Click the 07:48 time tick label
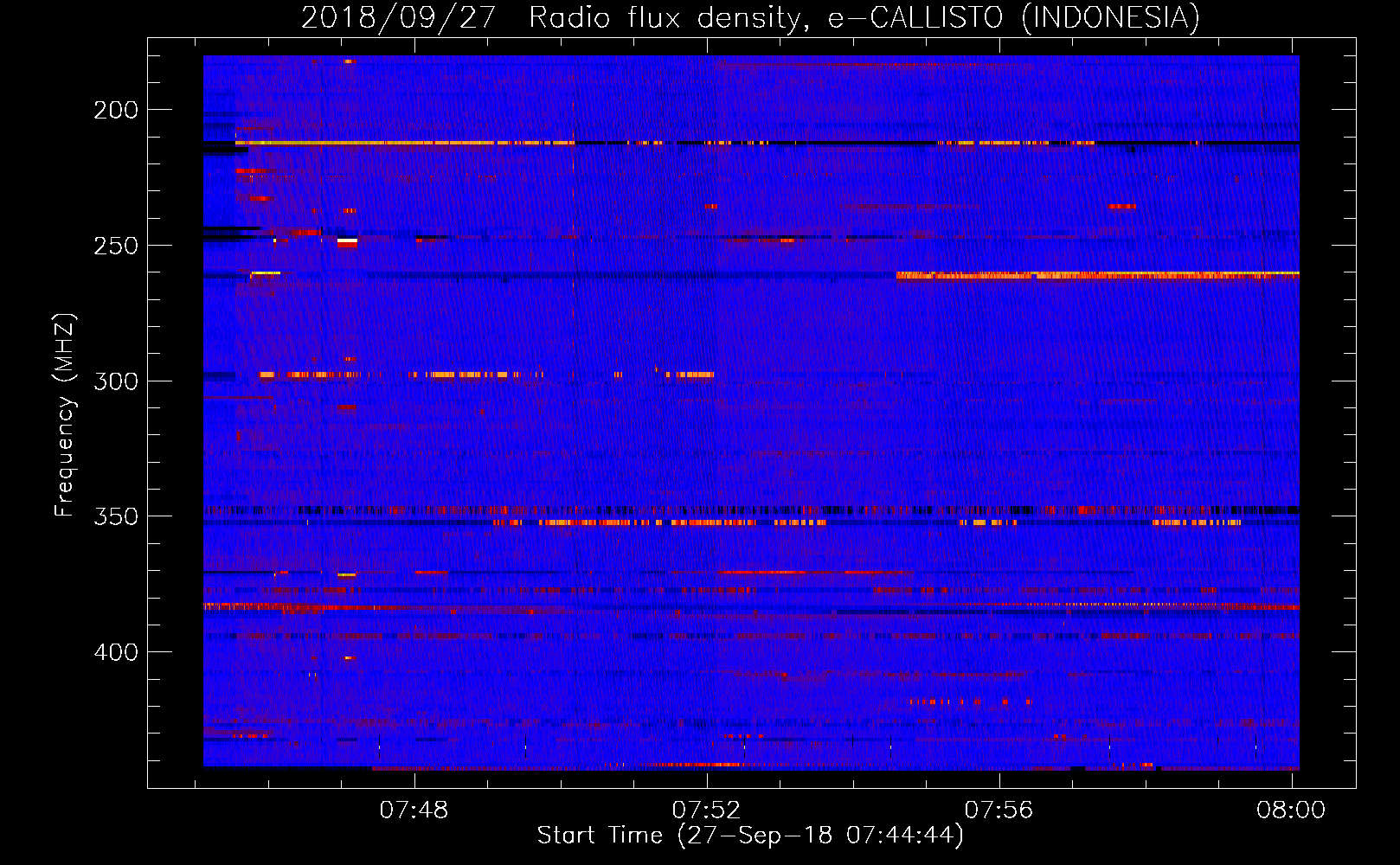1400x865 pixels. pyautogui.click(x=414, y=810)
